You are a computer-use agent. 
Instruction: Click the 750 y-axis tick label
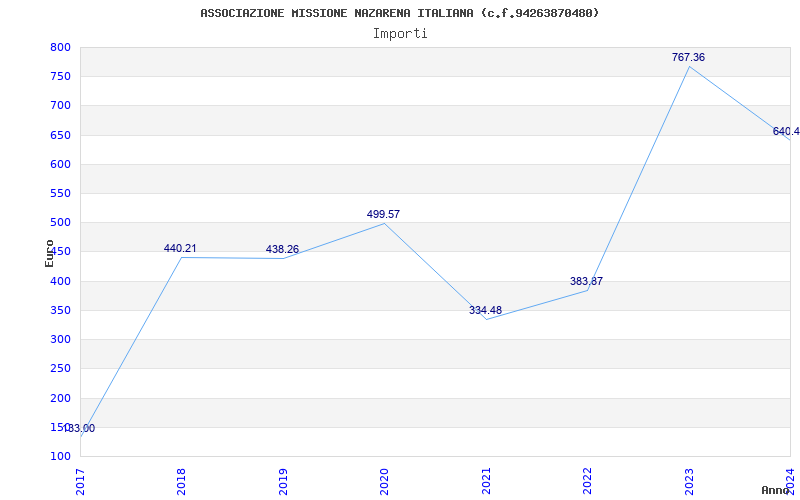(60, 77)
